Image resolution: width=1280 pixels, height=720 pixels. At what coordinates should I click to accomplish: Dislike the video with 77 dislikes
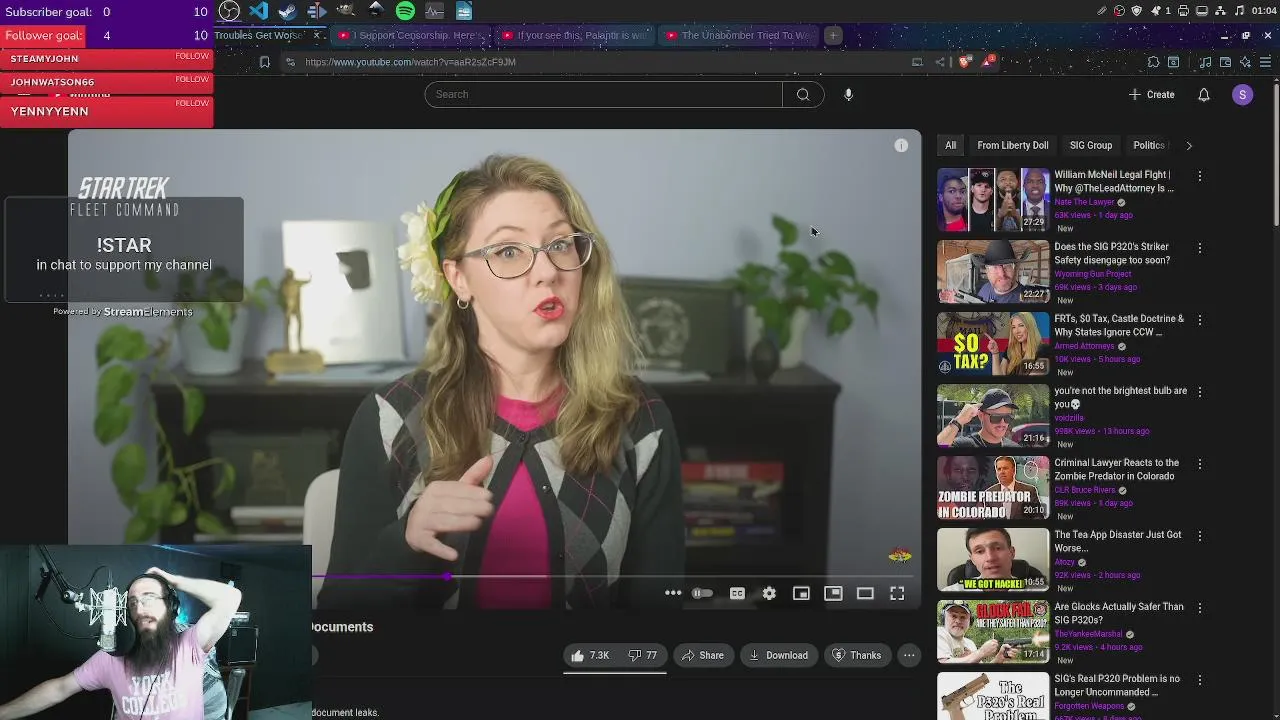point(643,655)
